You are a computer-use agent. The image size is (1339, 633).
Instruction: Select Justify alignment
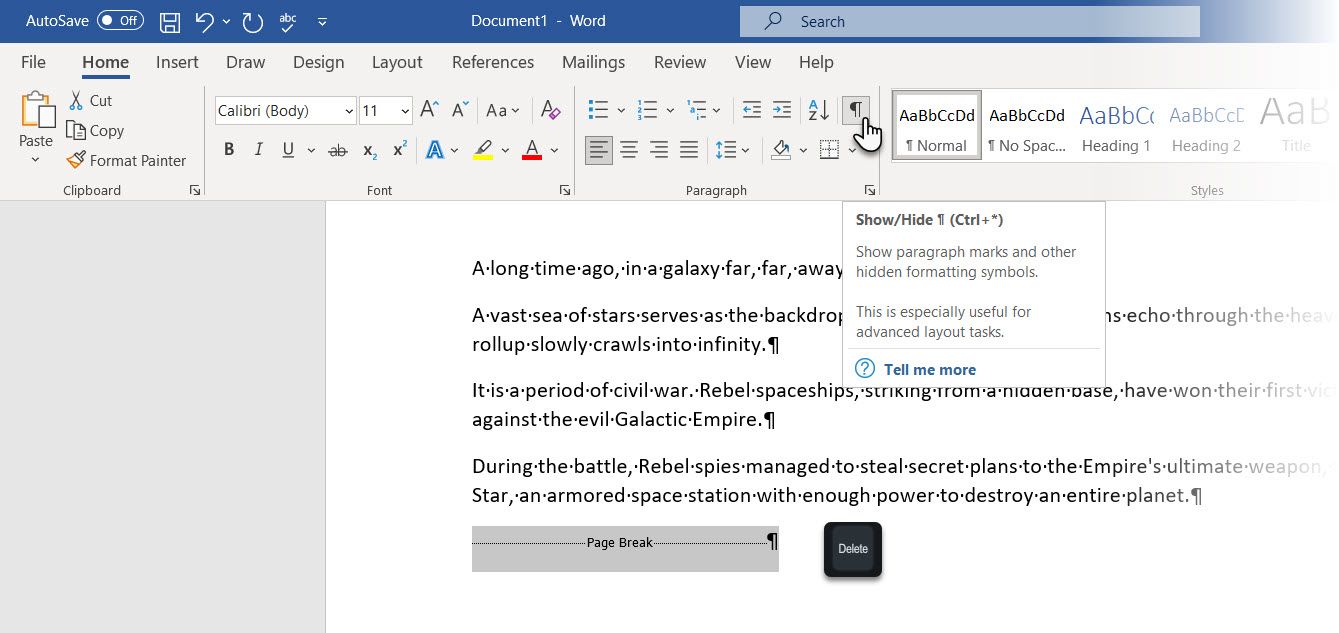tap(689, 150)
